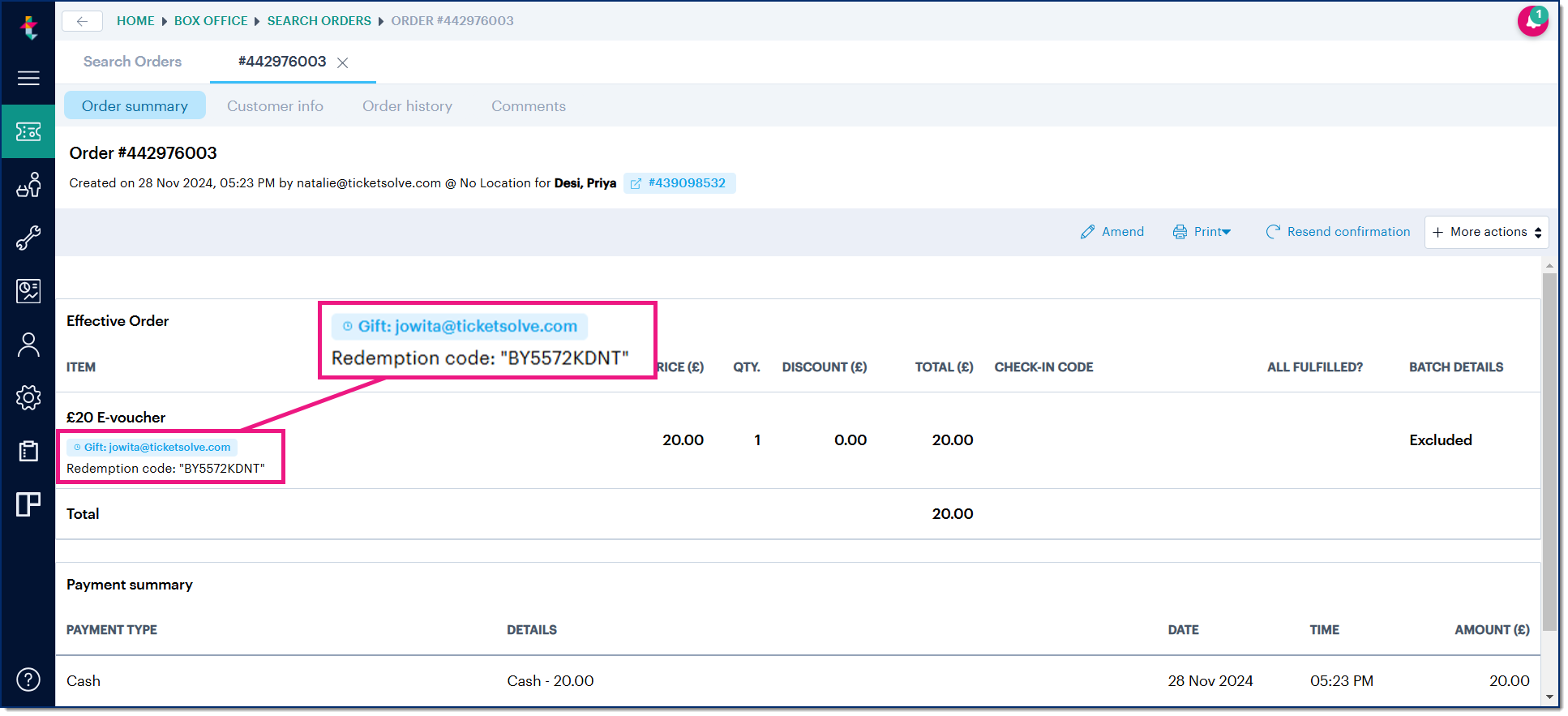Open the wrench tools sidebar icon
This screenshot has width=1568, height=716.
(x=28, y=238)
